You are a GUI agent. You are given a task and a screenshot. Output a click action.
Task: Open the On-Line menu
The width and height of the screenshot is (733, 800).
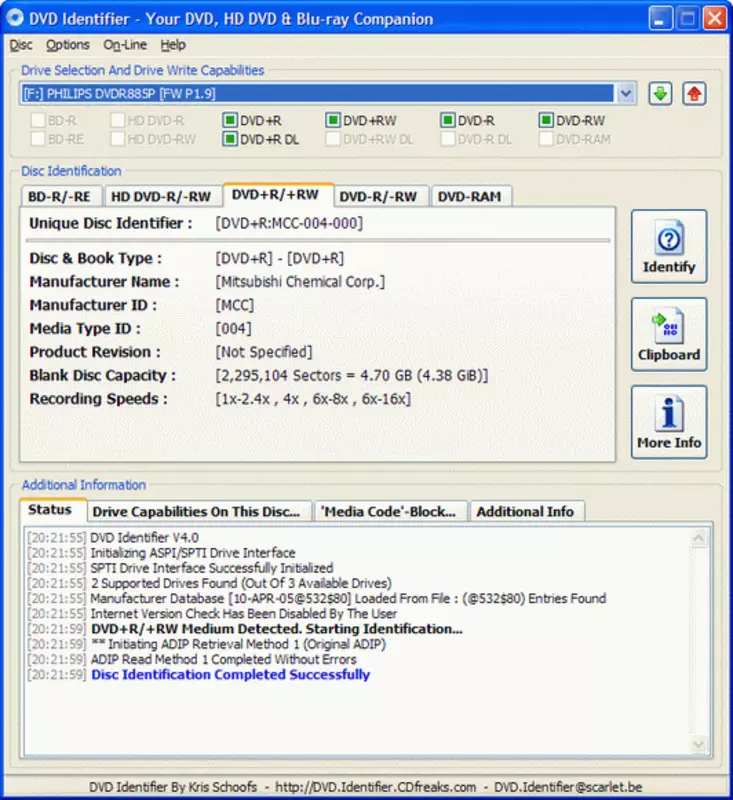coord(125,45)
